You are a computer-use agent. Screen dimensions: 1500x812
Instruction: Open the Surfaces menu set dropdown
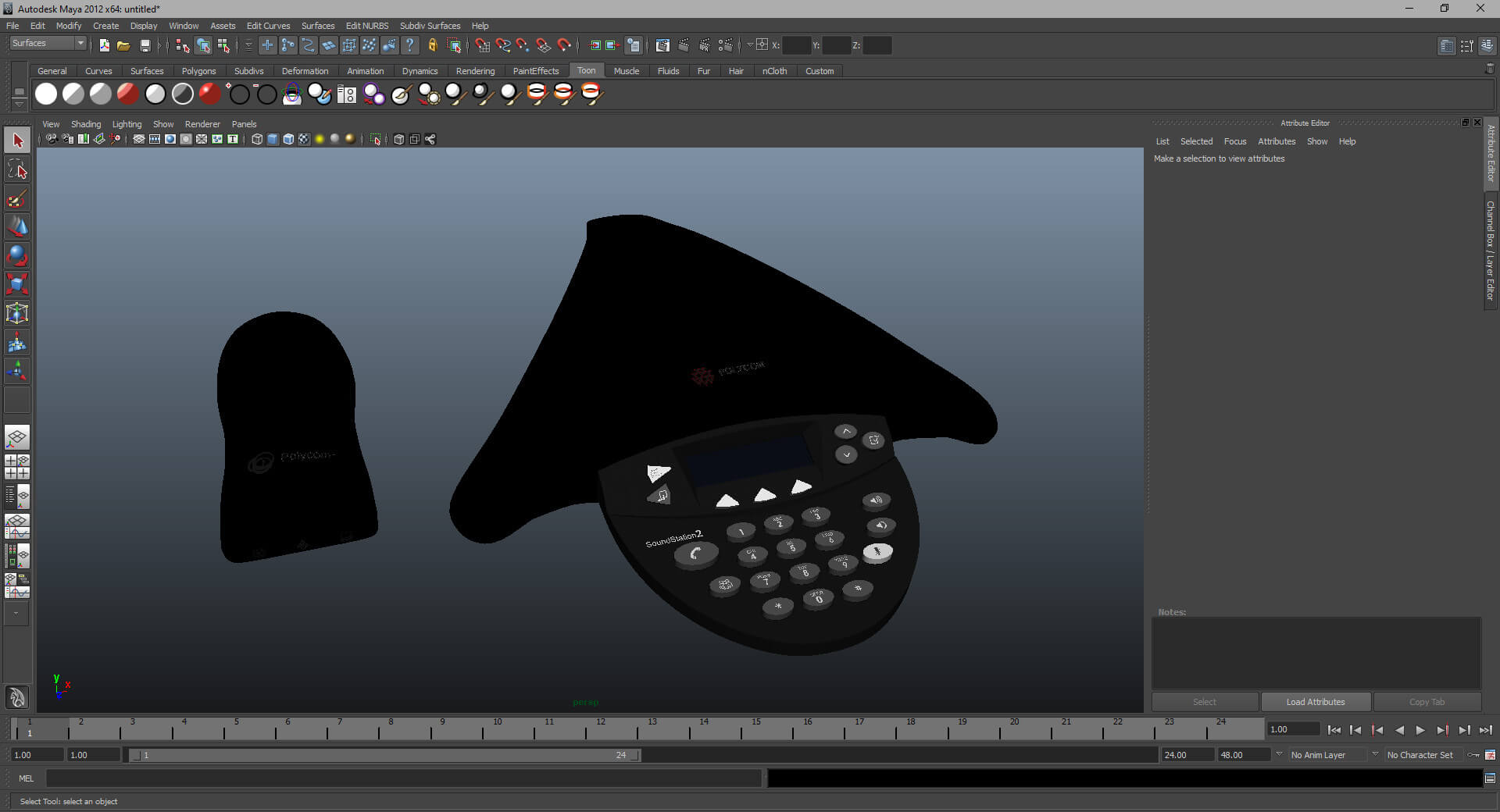point(48,44)
